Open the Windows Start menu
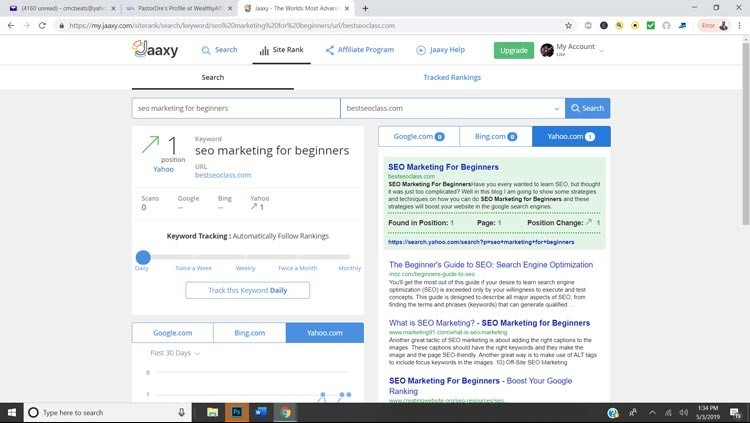This screenshot has width=750, height=423. [x=11, y=412]
